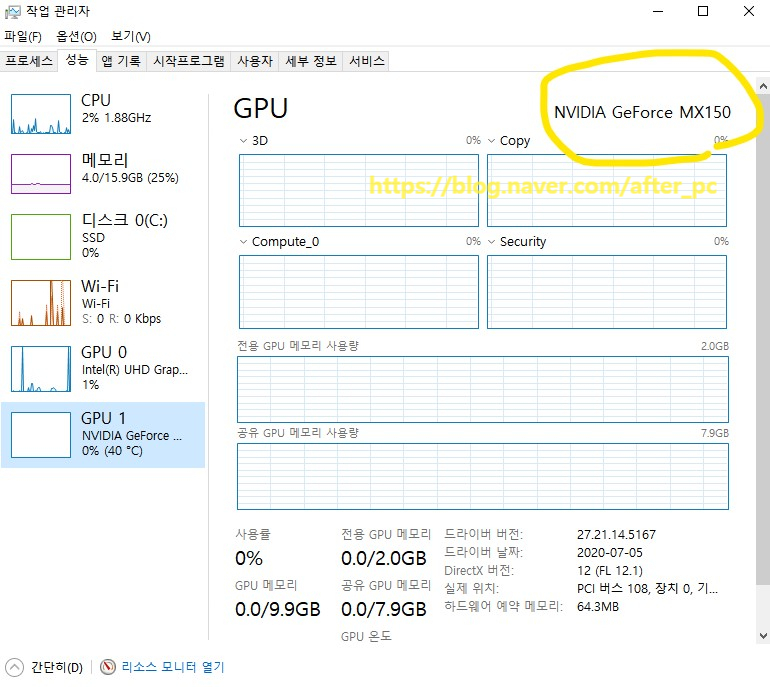Click the Task Manager title bar icon
The image size is (770, 687).
[13, 12]
